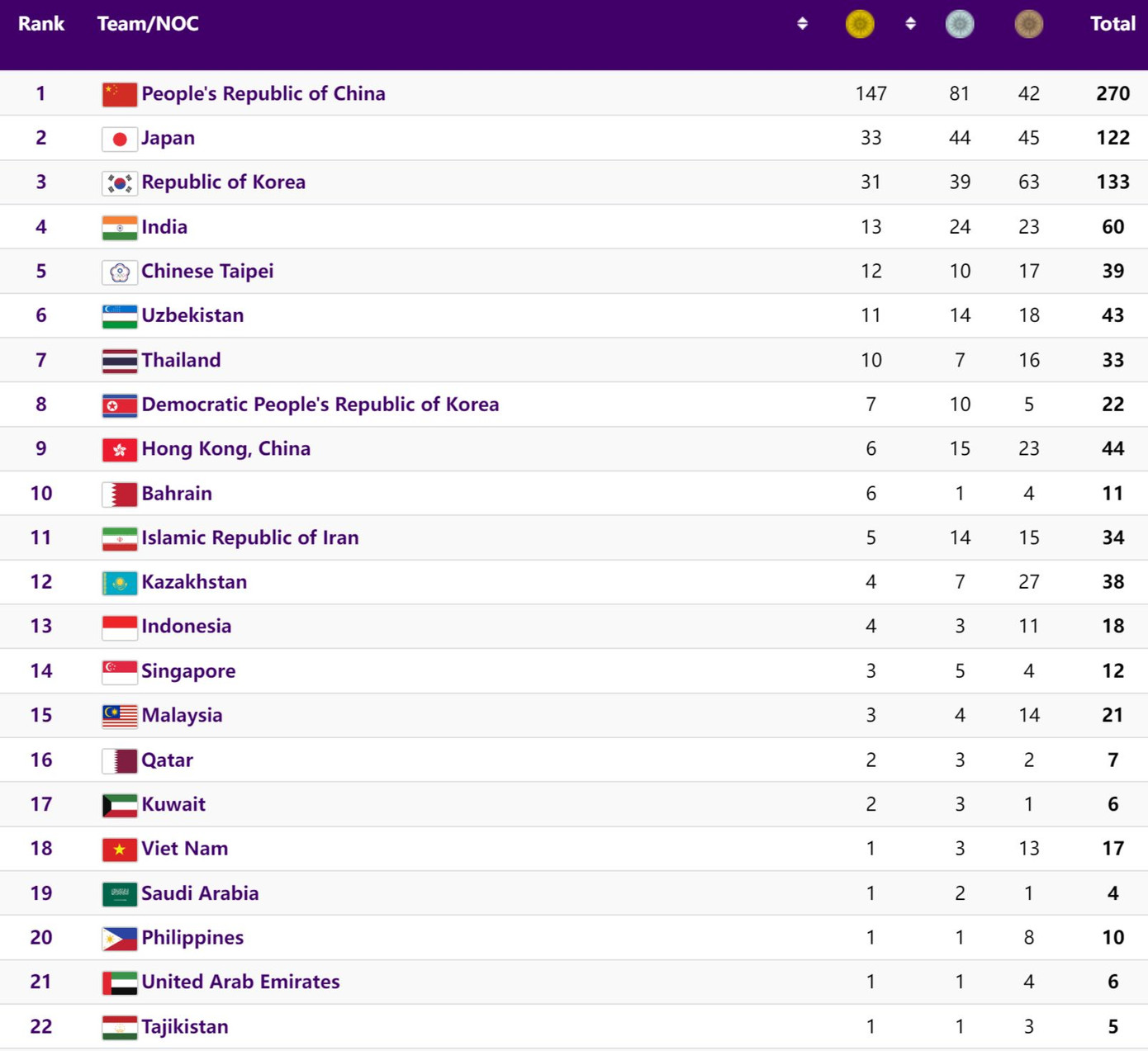Select the Team/NOC column header
1148x1051 pixels.
coord(148,24)
